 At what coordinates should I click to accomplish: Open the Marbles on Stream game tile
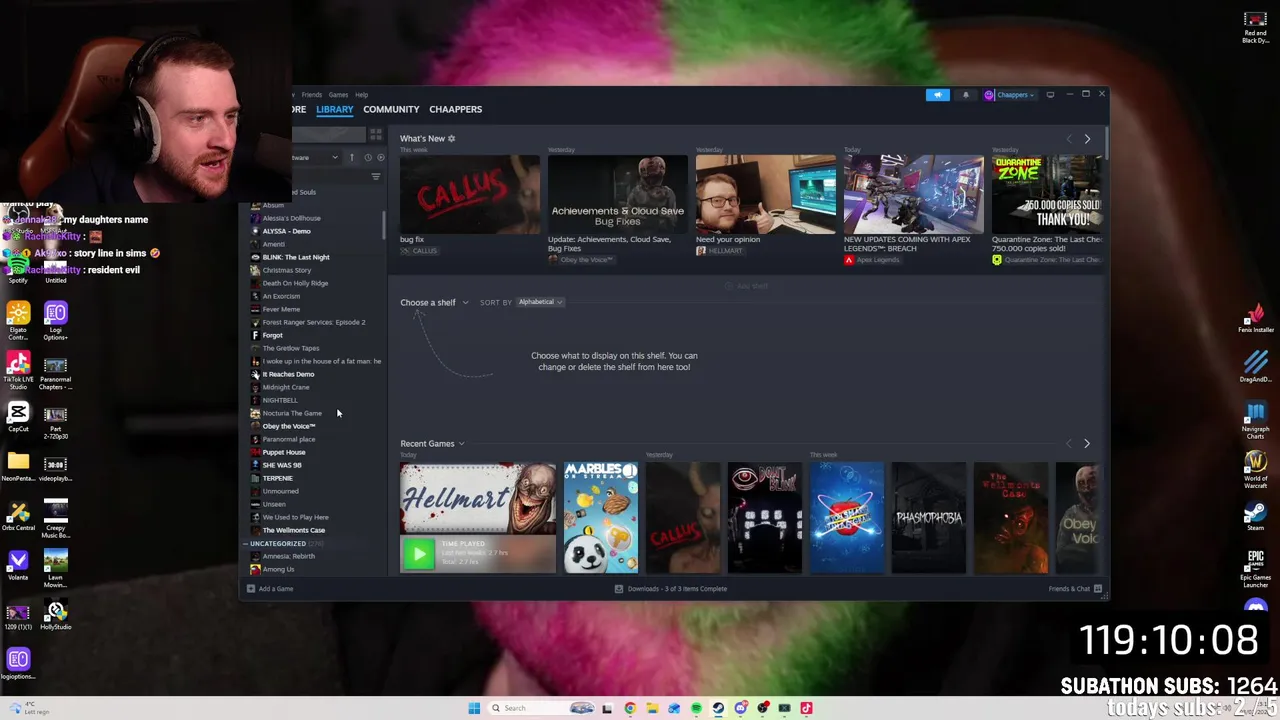pos(600,518)
